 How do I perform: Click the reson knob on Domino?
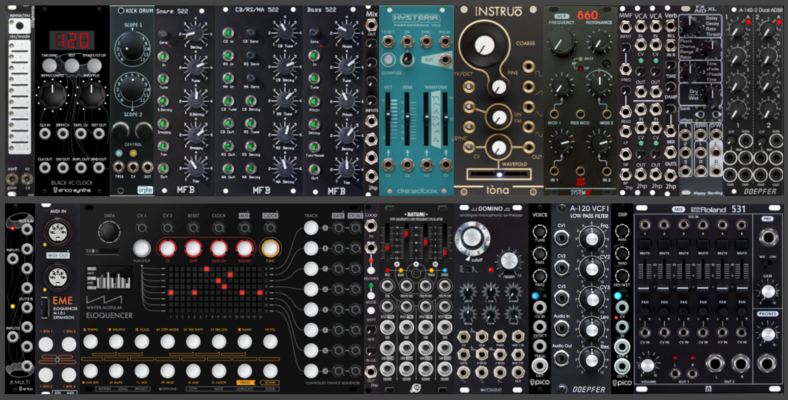coord(508,262)
